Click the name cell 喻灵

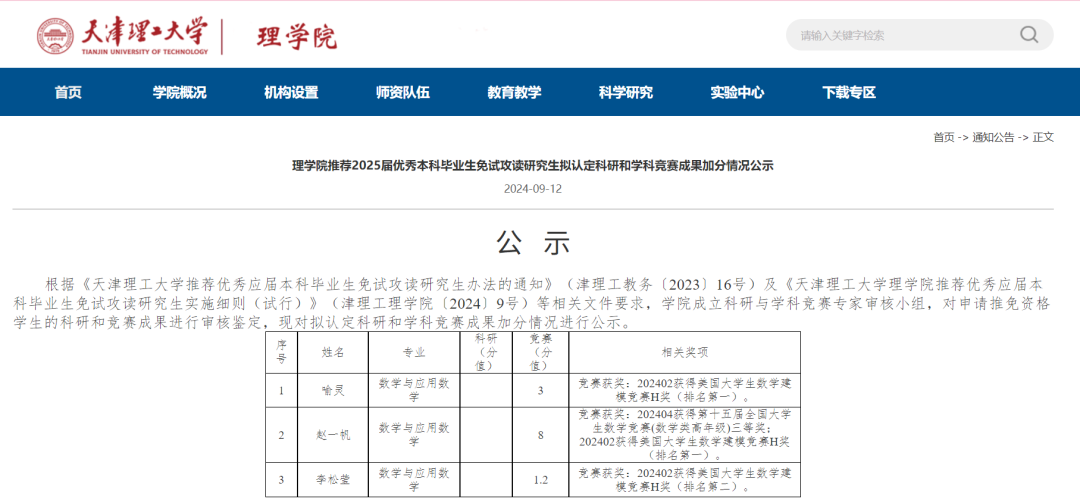(333, 390)
